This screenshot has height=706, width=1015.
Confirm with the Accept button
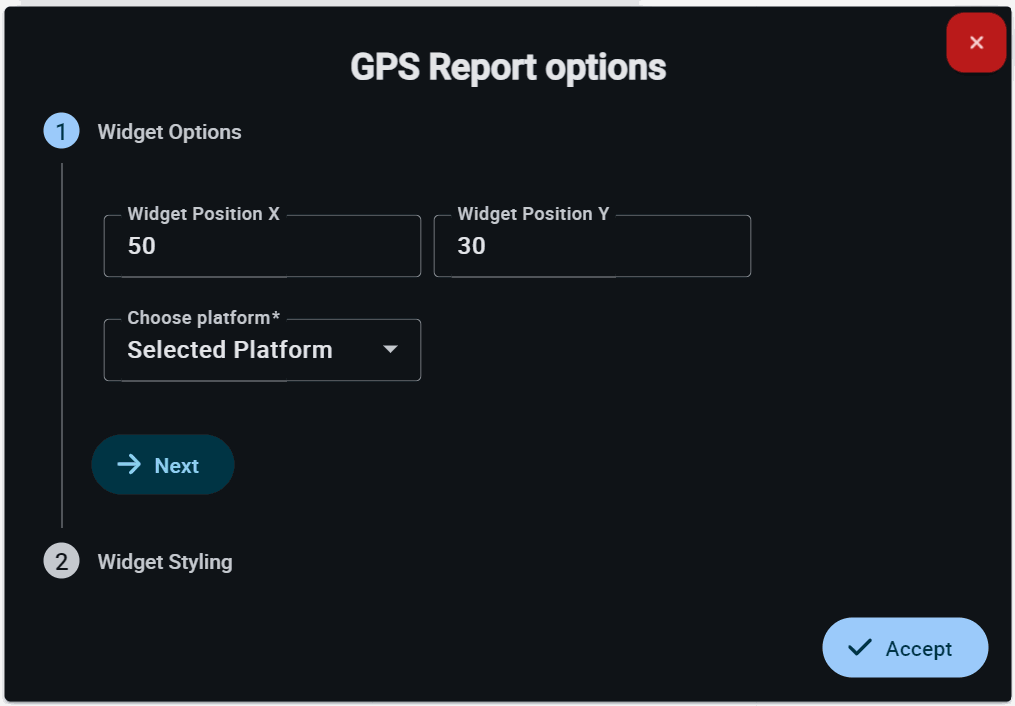pyautogui.click(x=905, y=648)
